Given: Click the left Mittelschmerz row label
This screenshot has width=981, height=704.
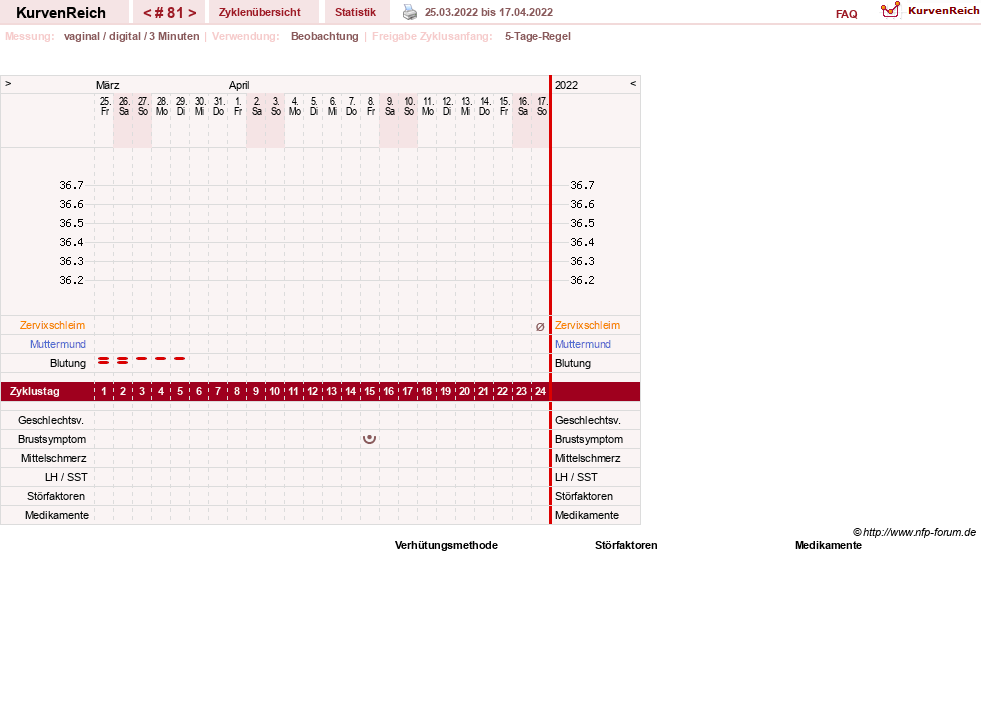Looking at the screenshot, I should click(x=54, y=459).
